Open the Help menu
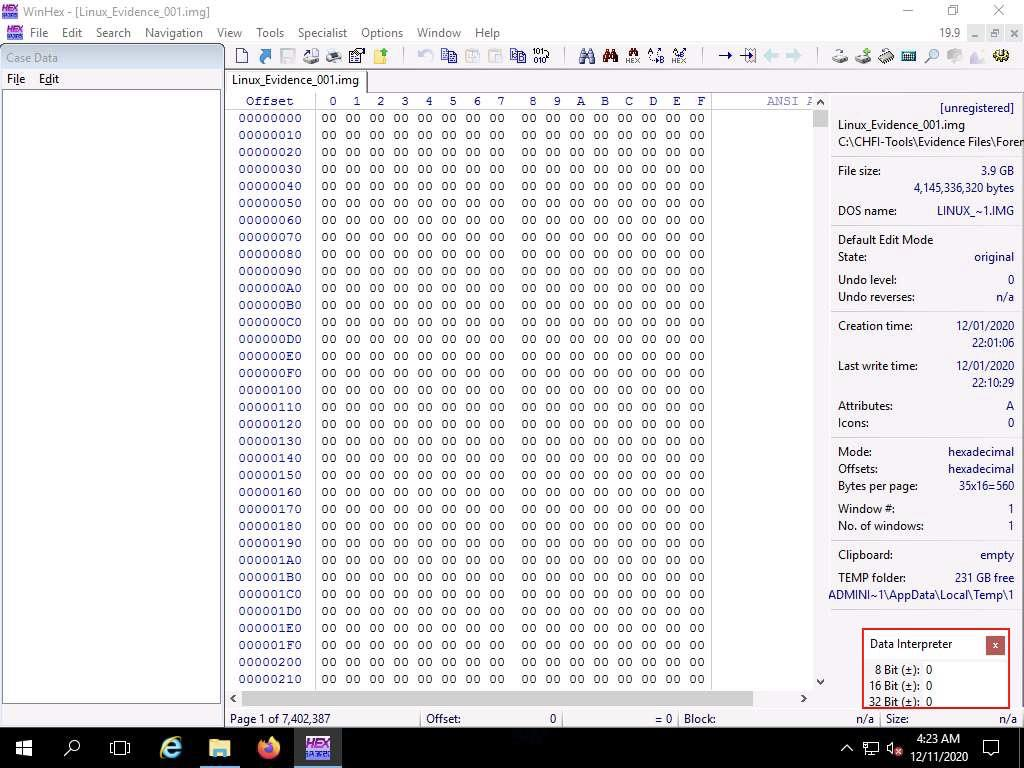The image size is (1024, 768). (x=487, y=33)
